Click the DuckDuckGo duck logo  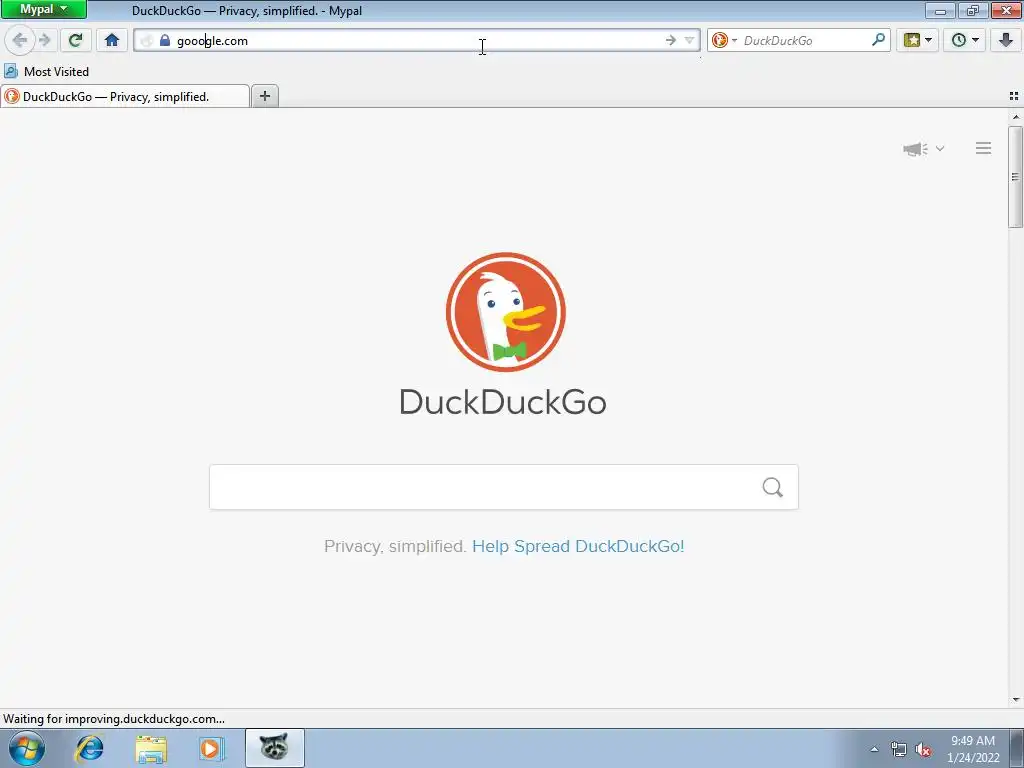(505, 312)
